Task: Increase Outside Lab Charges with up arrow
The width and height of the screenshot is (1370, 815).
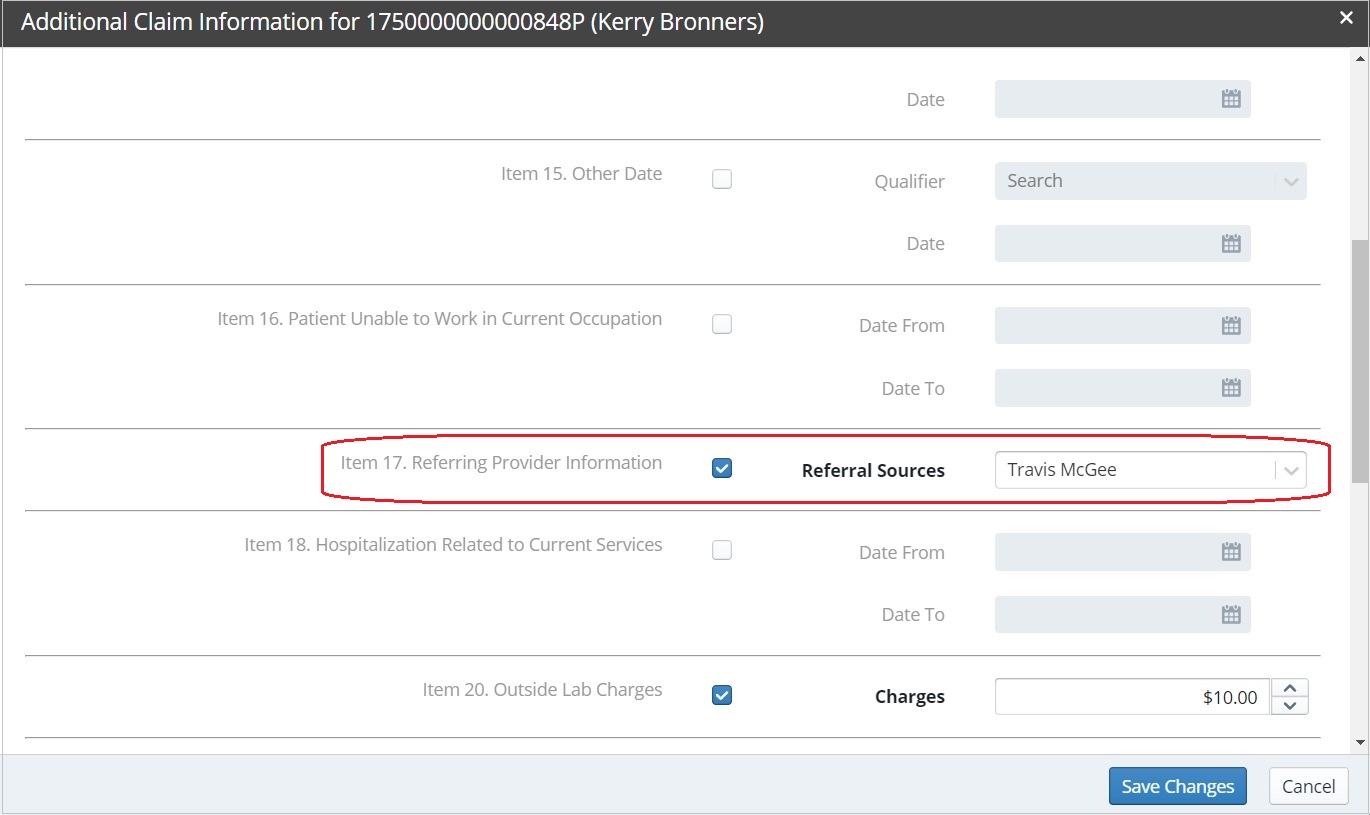Action: (1290, 688)
